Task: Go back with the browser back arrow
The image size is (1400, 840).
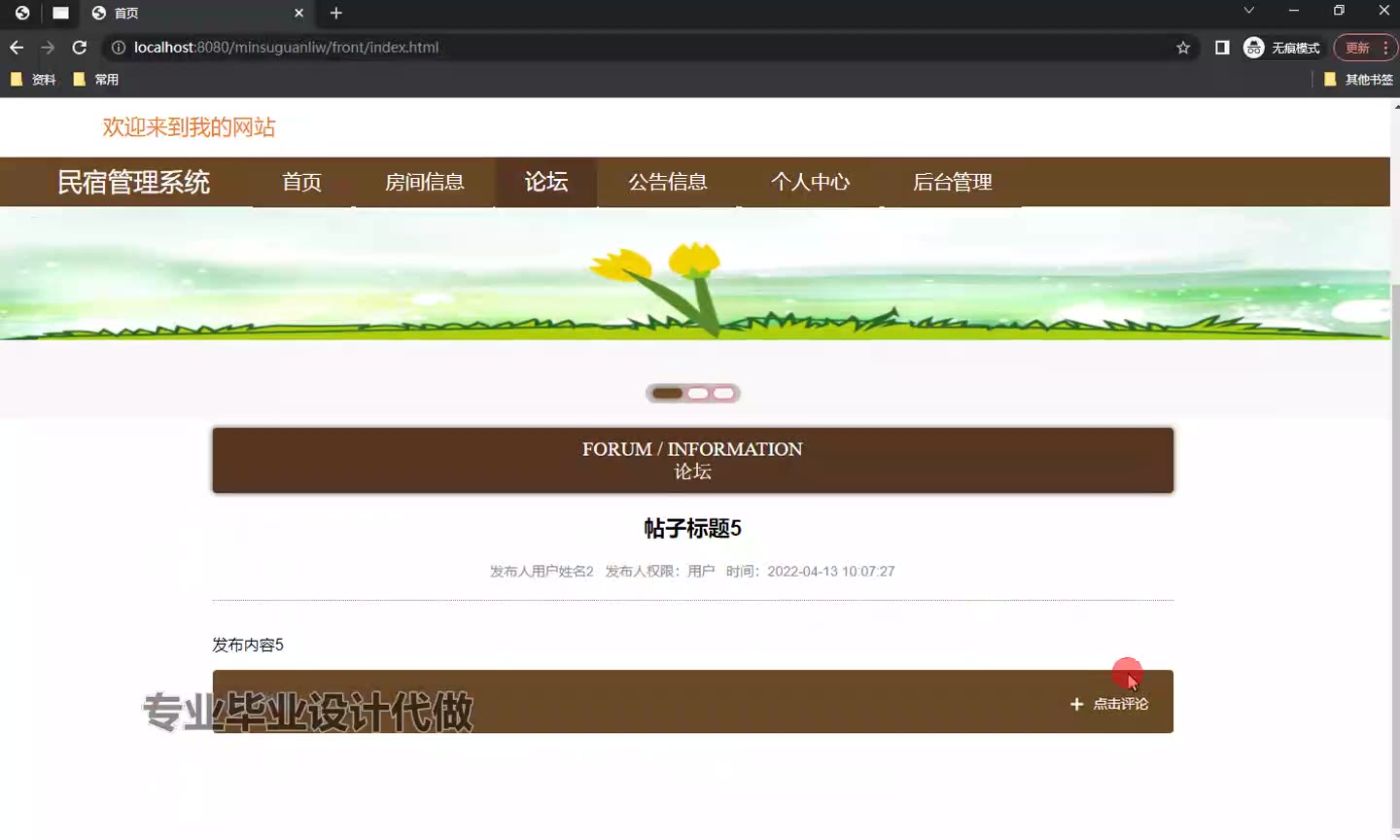Action: pyautogui.click(x=17, y=48)
